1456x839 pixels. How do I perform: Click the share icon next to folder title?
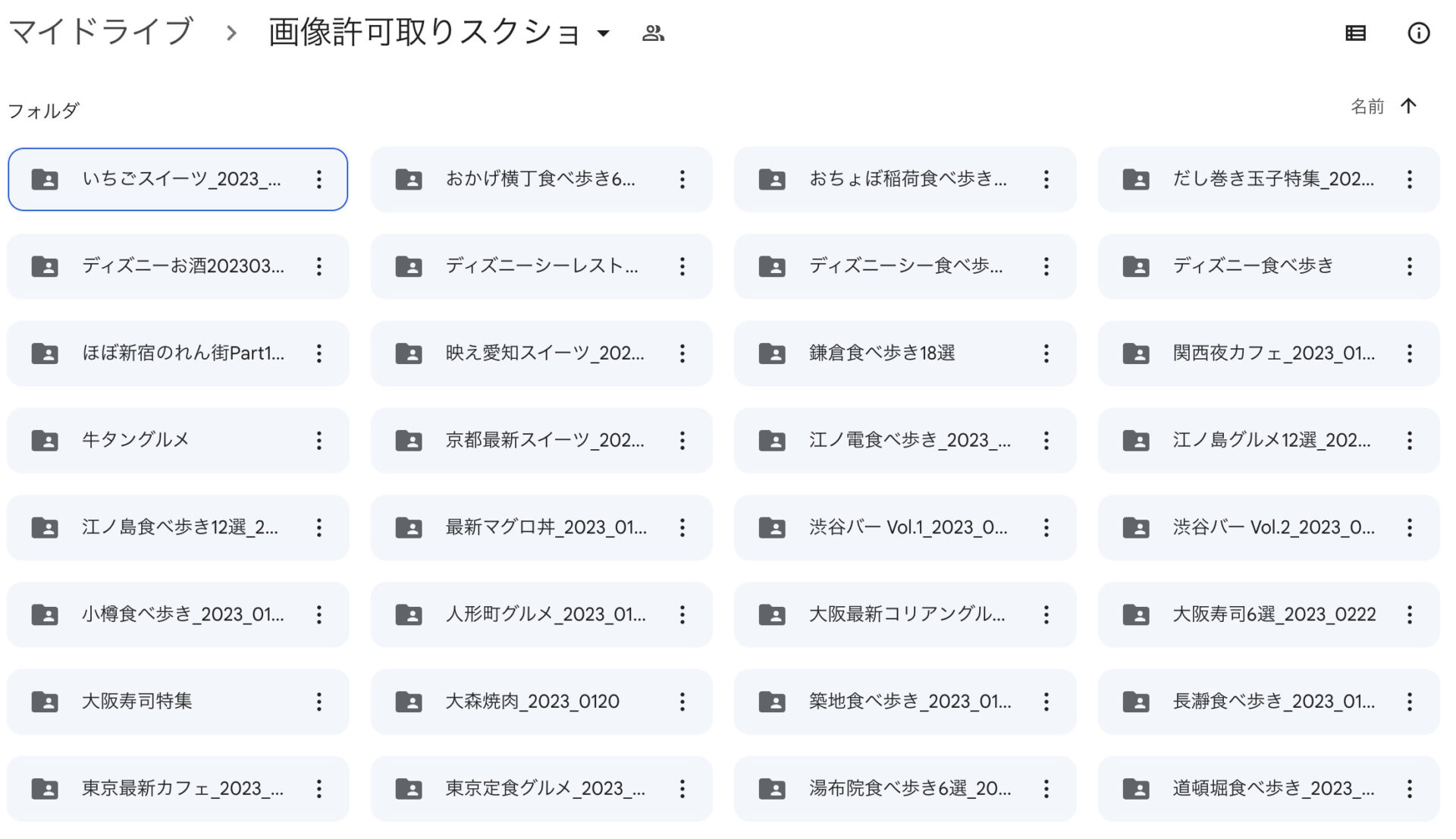654,33
